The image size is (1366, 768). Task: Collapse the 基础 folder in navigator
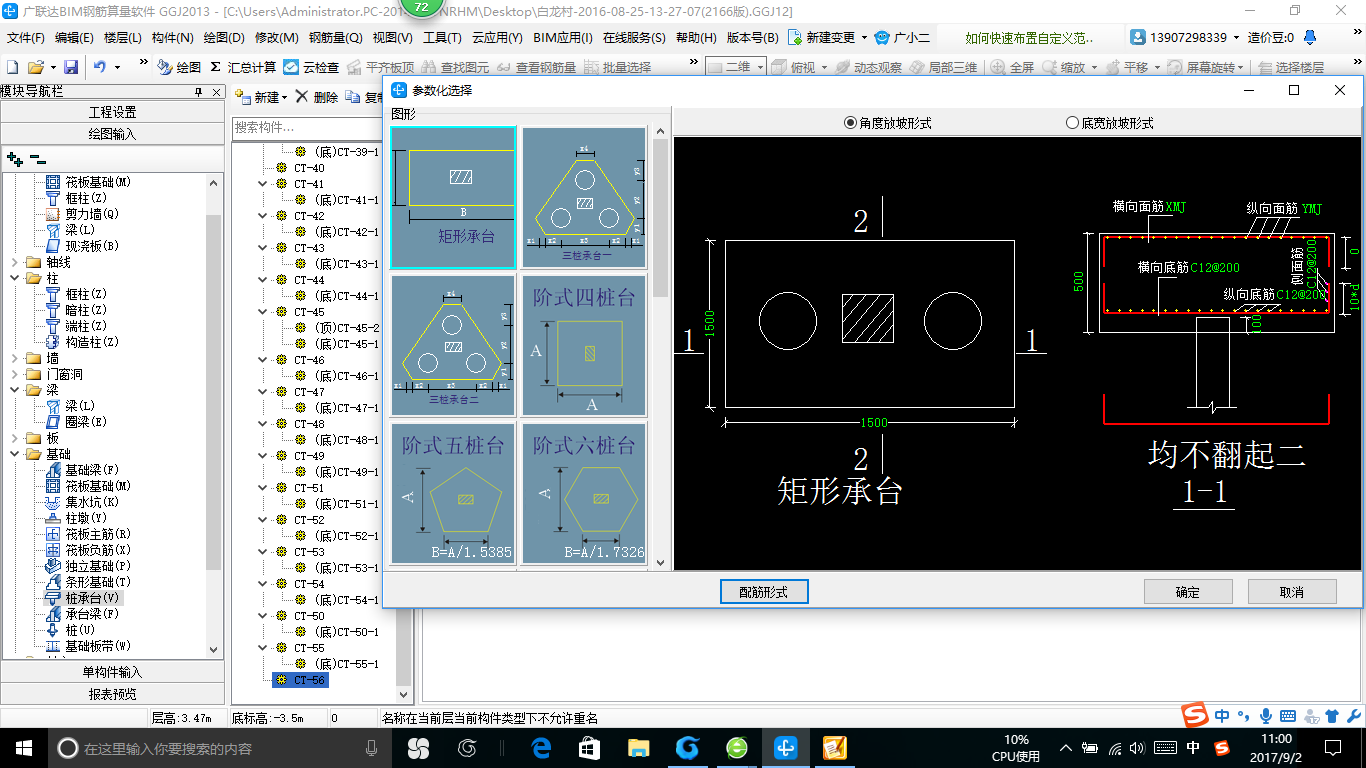(14, 454)
